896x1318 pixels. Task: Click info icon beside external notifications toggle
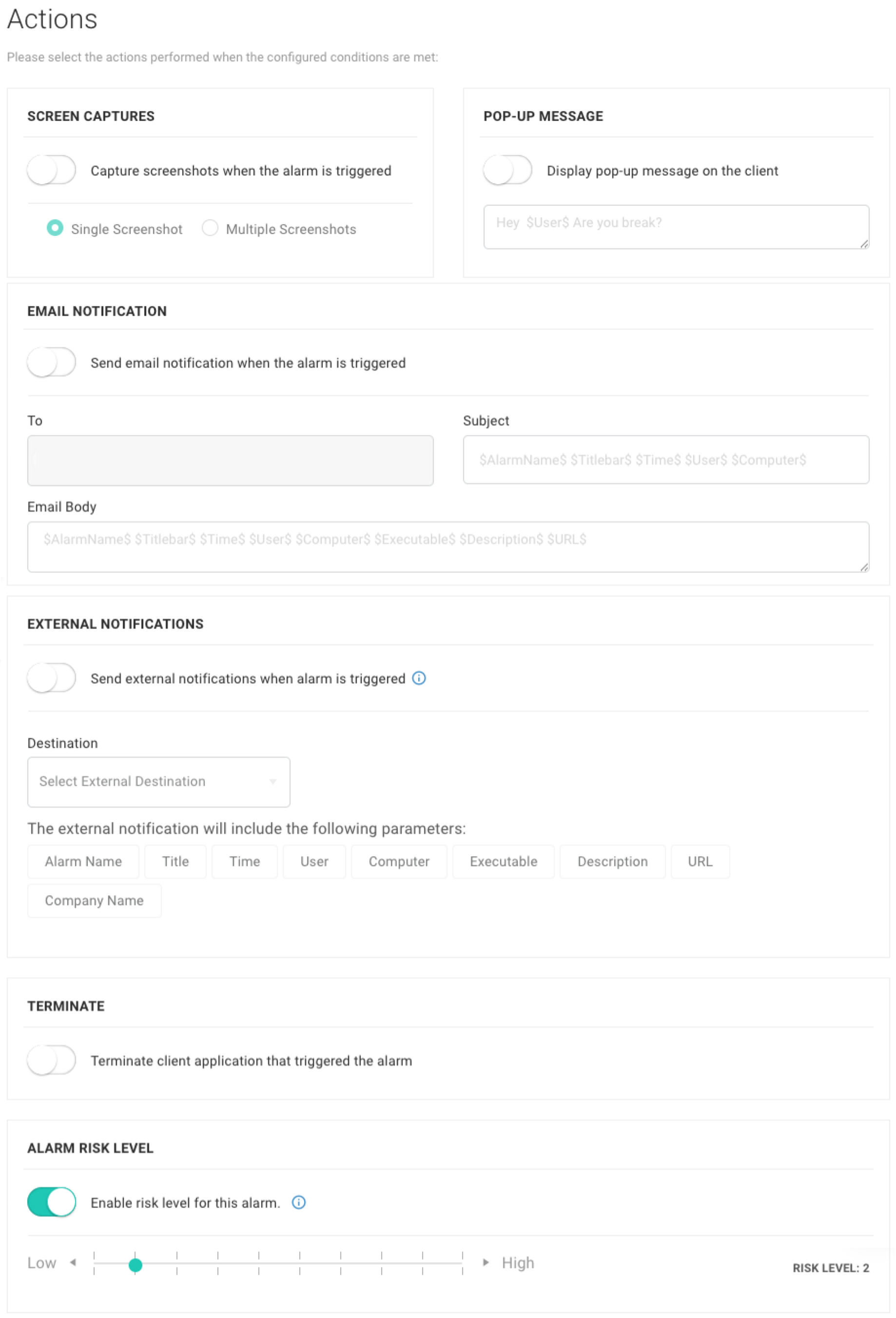tap(419, 678)
